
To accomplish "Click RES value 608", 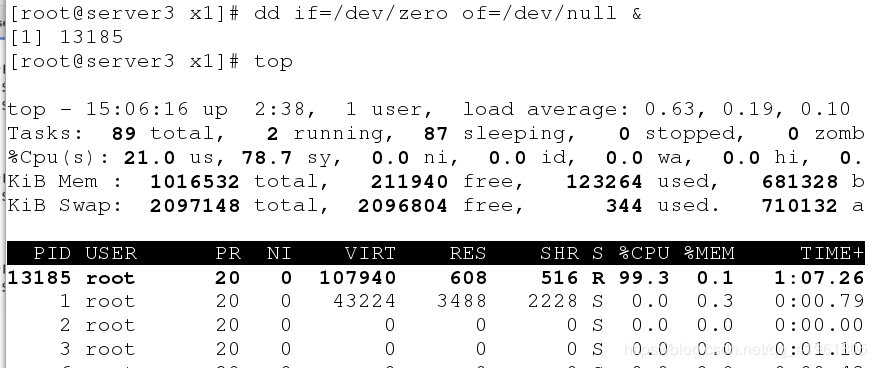I will pos(468,277).
